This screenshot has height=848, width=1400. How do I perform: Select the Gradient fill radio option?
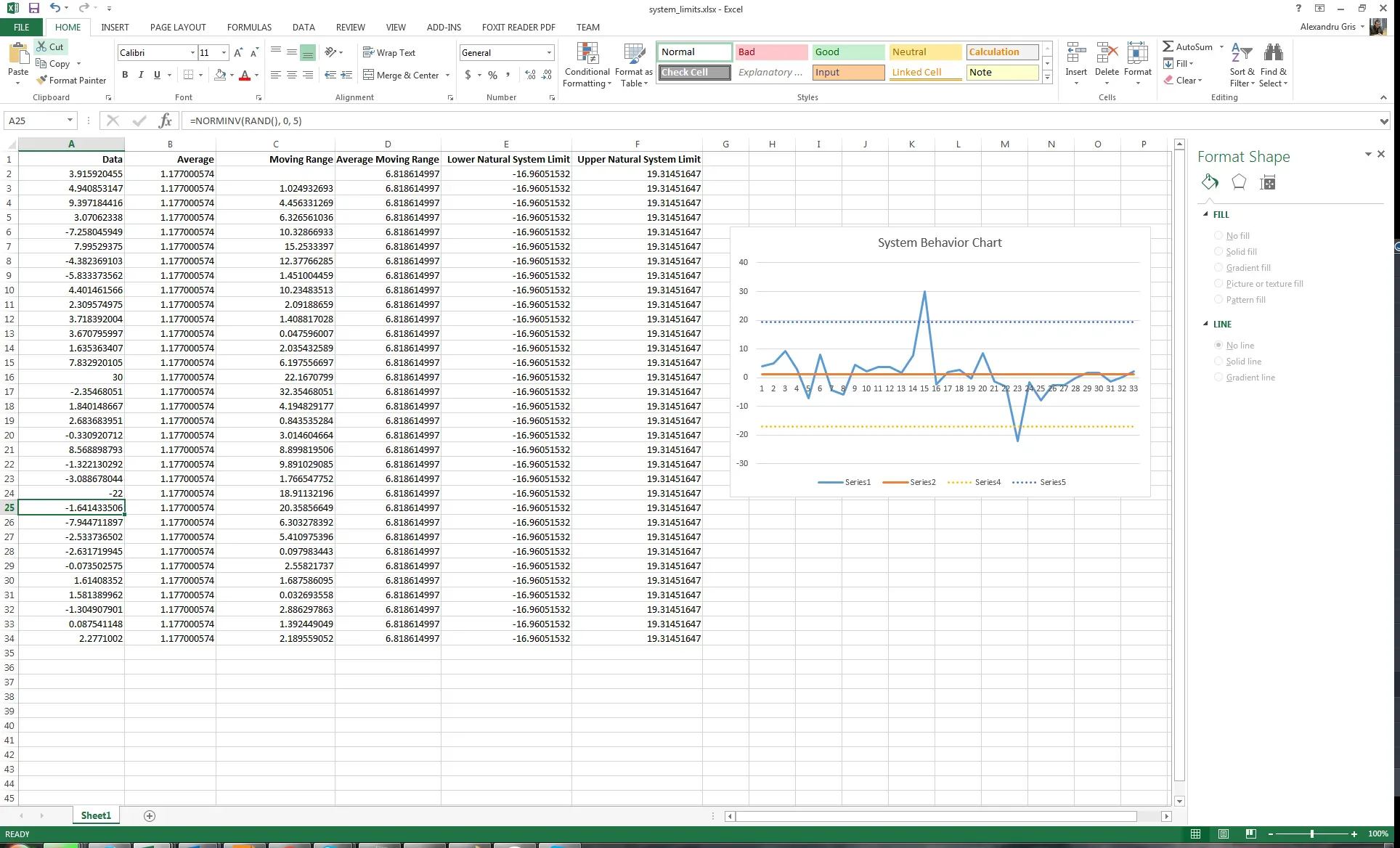(1219, 267)
